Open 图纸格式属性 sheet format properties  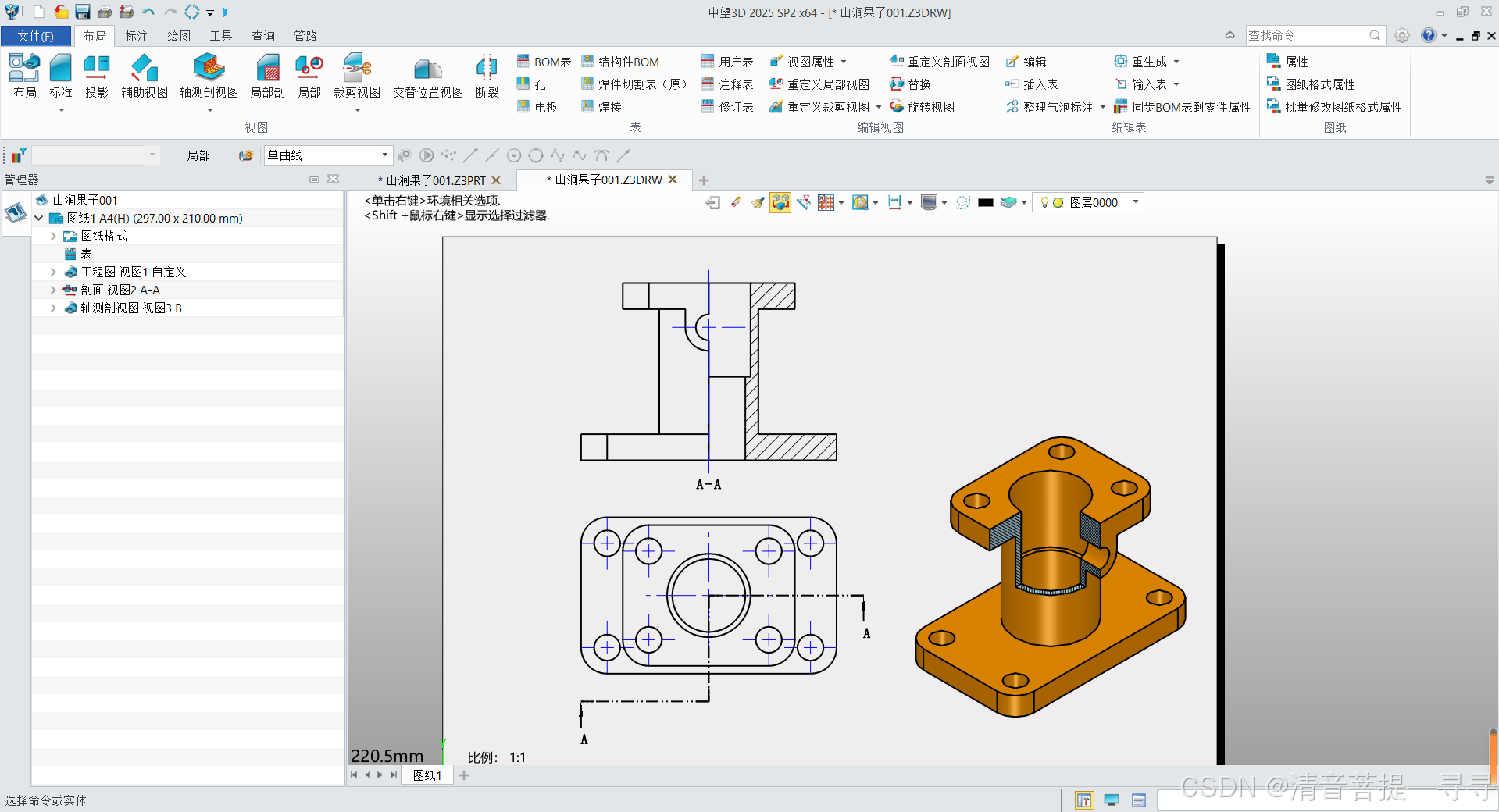pyautogui.click(x=1311, y=84)
